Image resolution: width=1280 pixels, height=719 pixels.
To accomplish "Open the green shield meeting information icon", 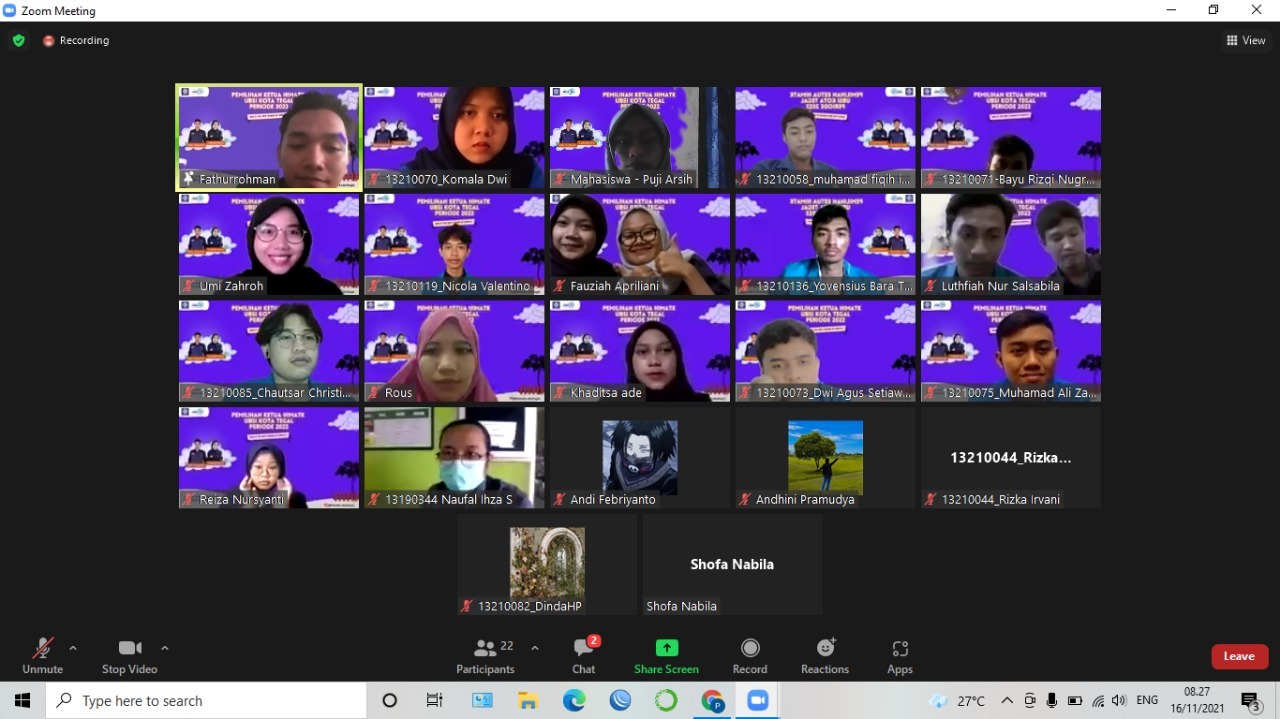I will (18, 41).
